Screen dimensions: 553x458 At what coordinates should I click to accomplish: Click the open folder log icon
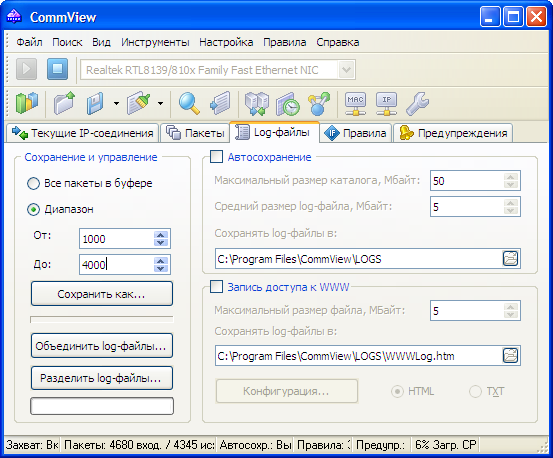tap(65, 103)
